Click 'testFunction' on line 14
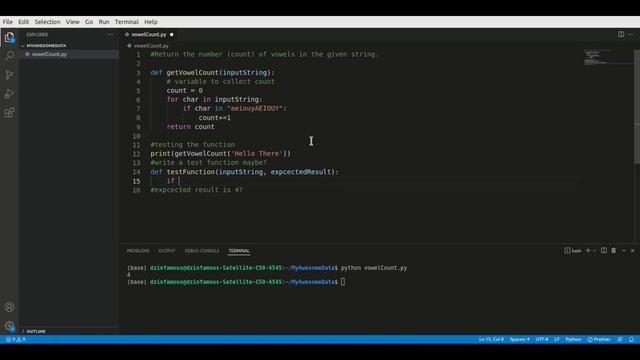640x360 pixels. point(191,172)
